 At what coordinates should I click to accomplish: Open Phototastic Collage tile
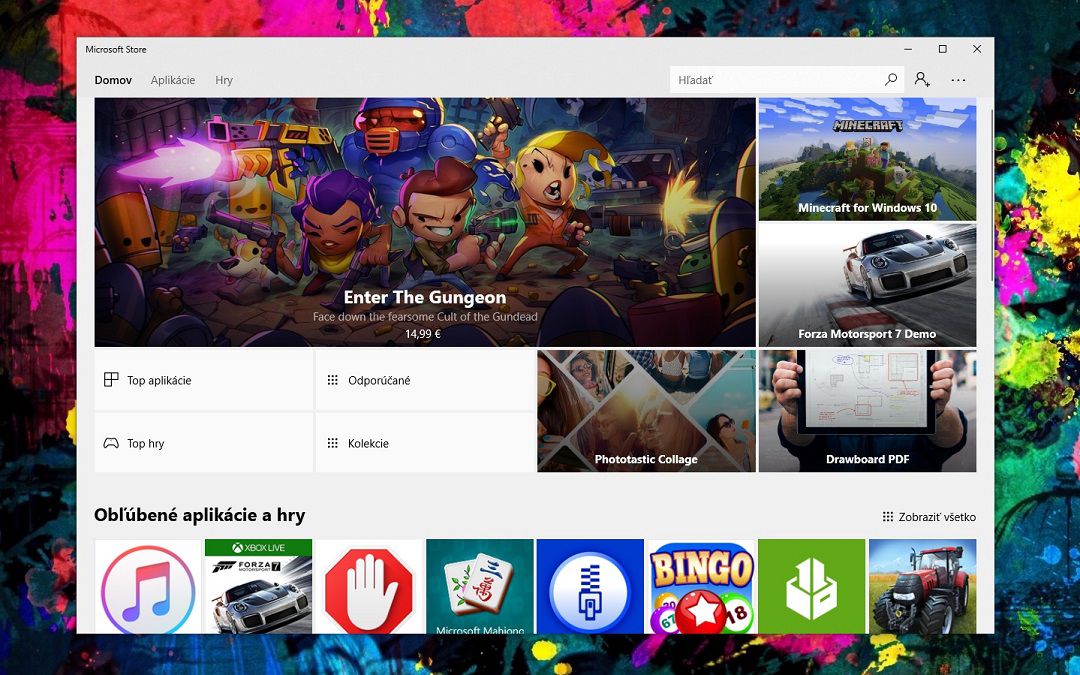(646, 411)
